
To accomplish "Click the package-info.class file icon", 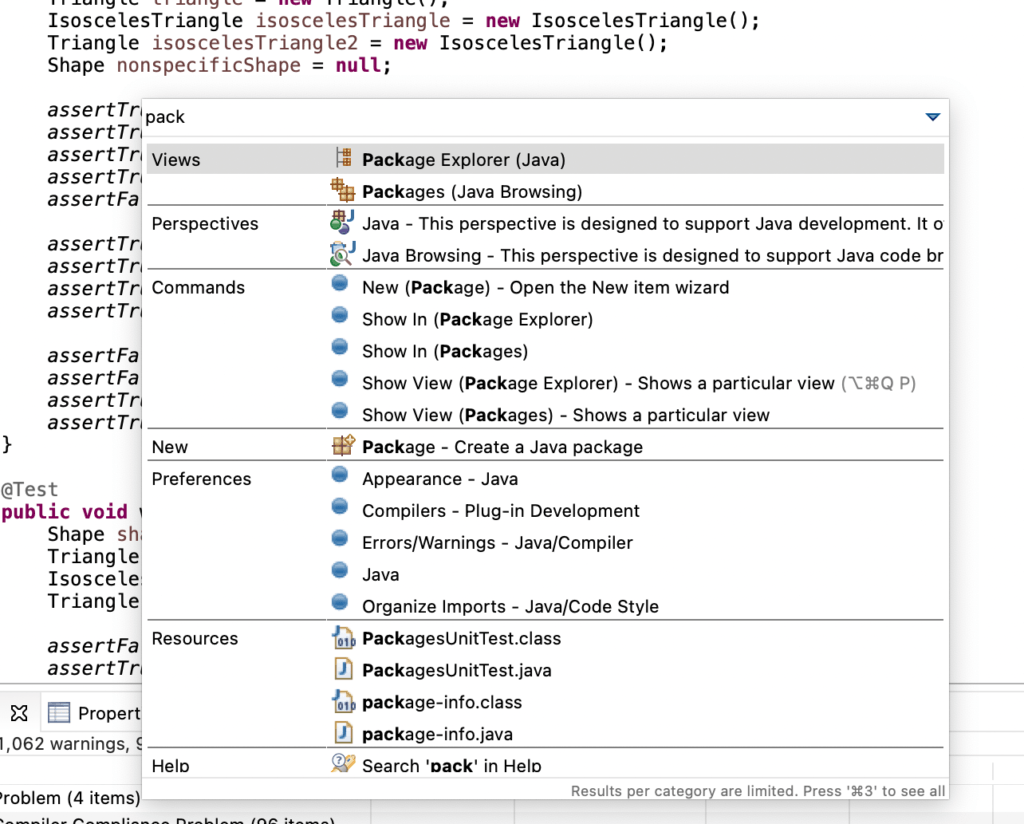I will (343, 701).
